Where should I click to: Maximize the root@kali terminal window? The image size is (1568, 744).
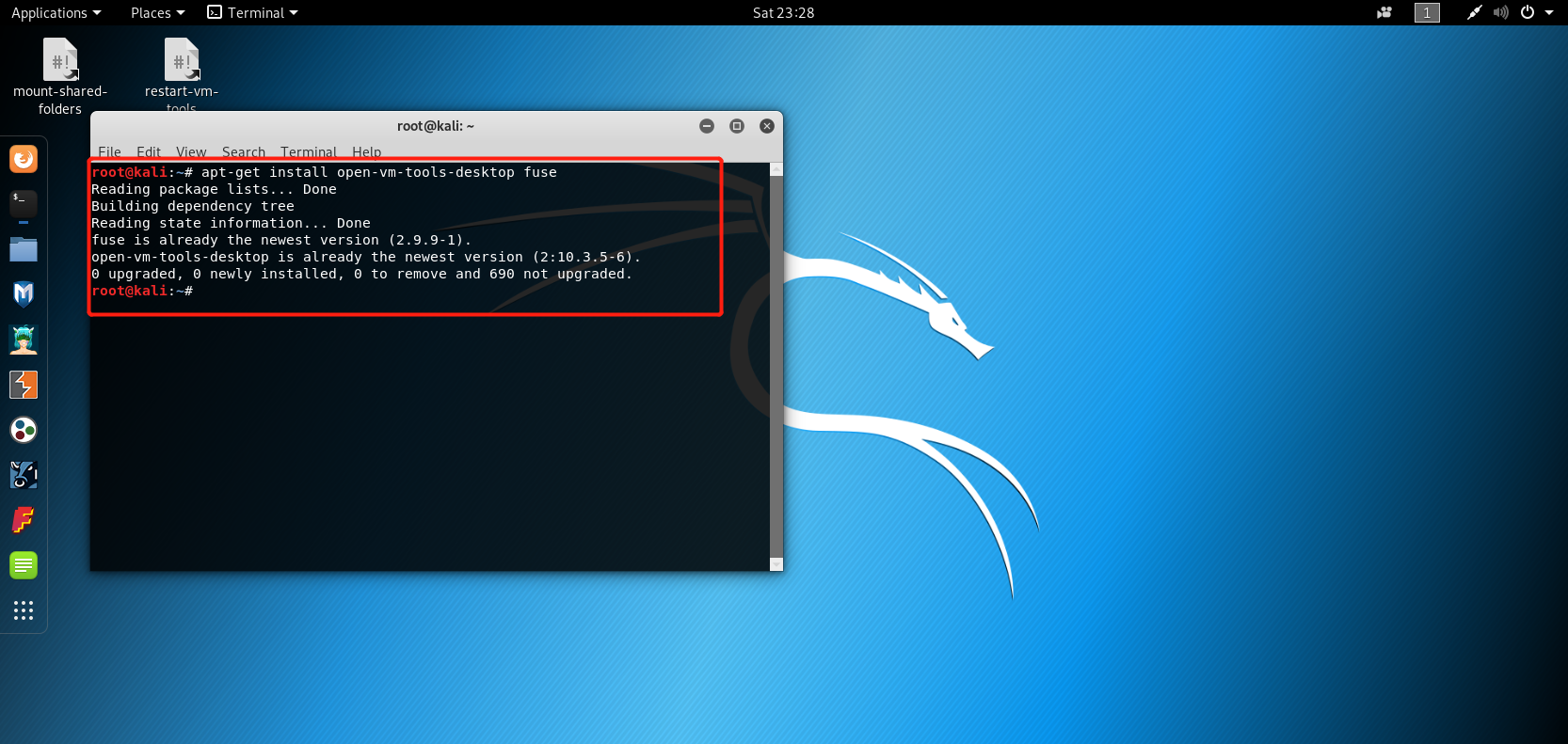point(737,126)
